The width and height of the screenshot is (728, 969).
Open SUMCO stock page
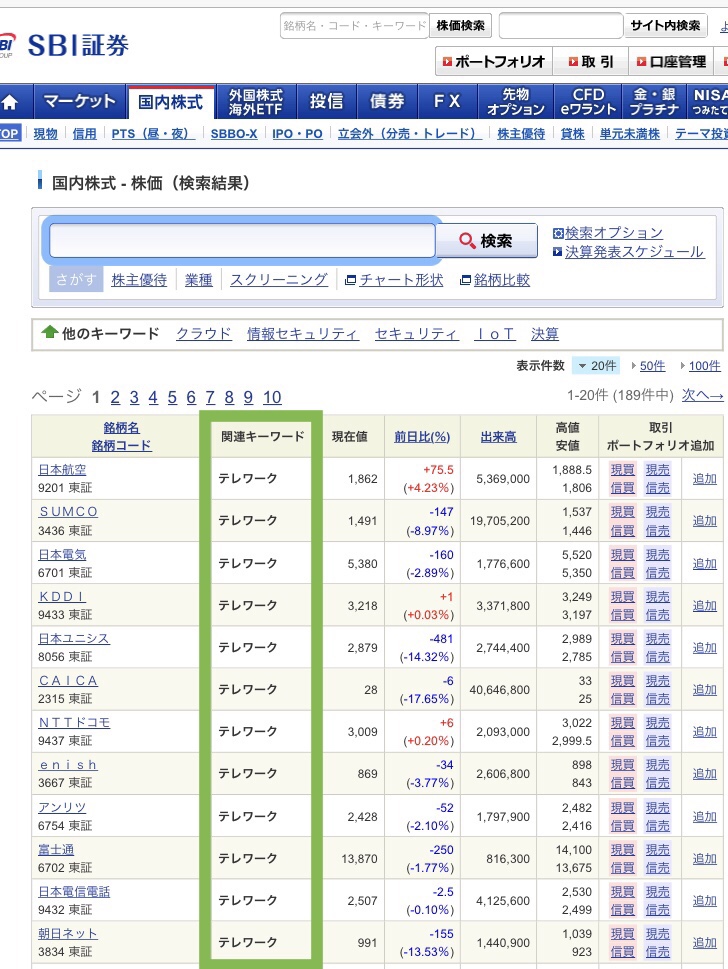click(69, 512)
